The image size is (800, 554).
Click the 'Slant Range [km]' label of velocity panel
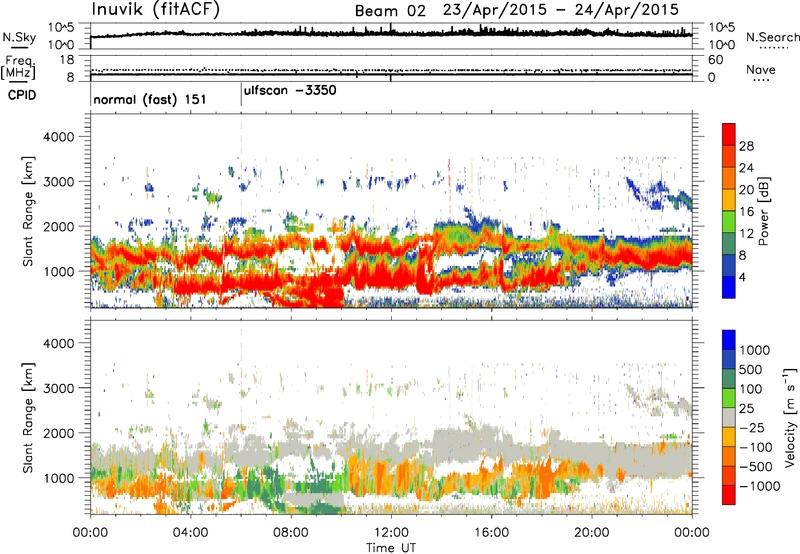coord(28,418)
